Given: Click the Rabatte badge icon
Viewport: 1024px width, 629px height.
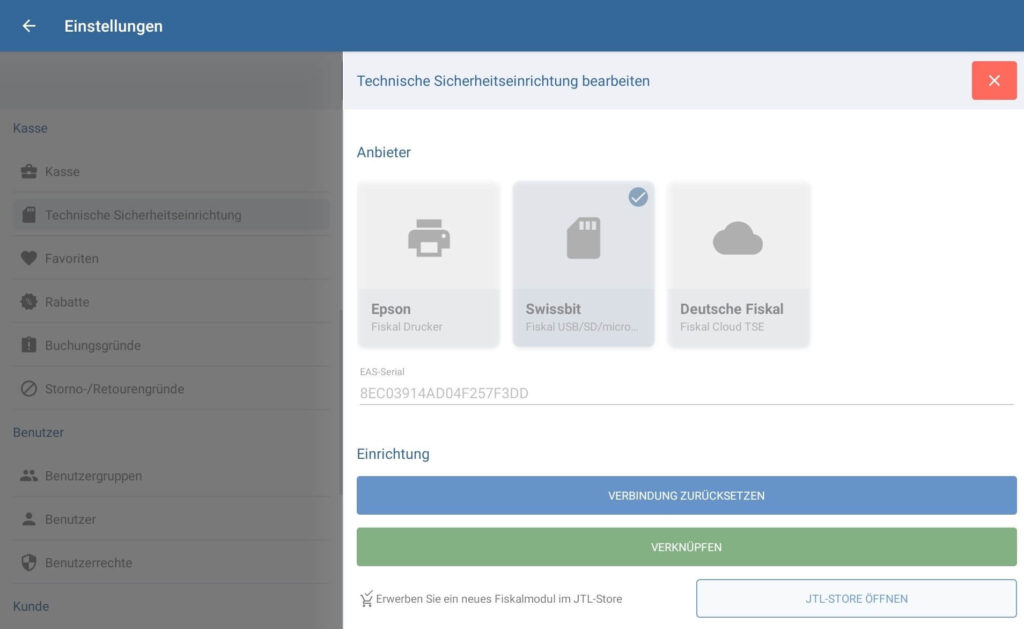Looking at the screenshot, I should pyautogui.click(x=29, y=302).
